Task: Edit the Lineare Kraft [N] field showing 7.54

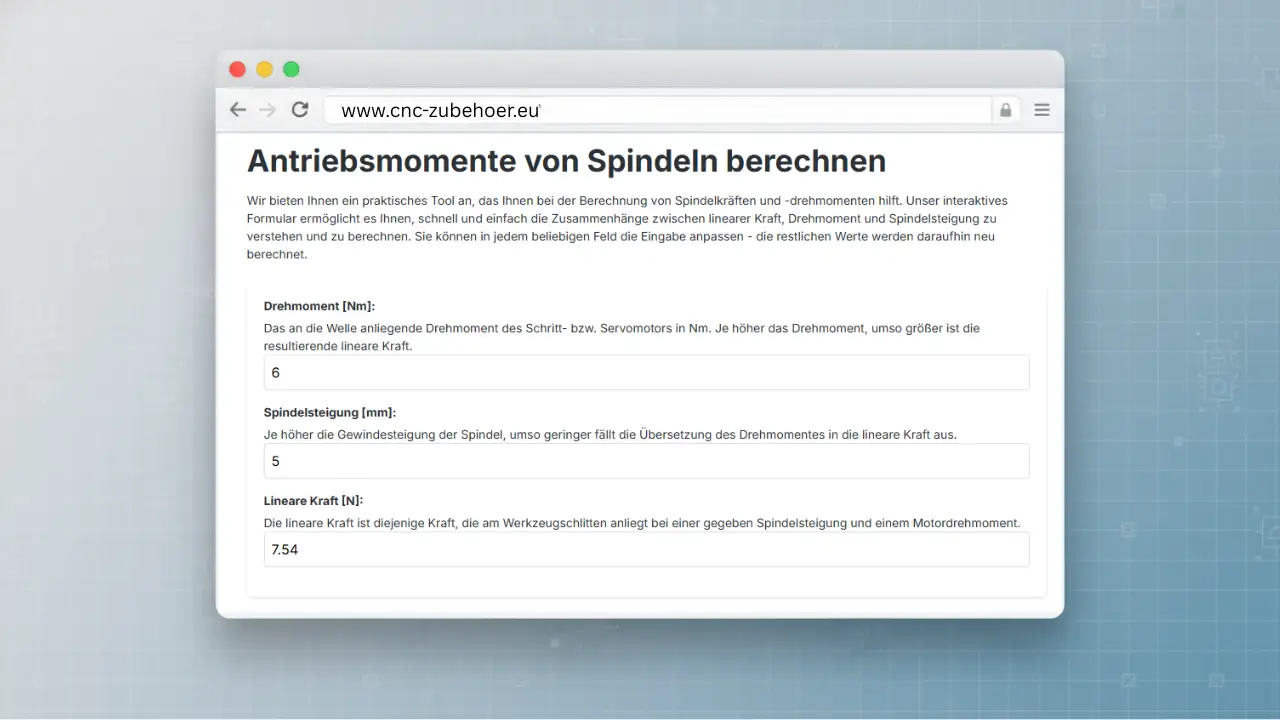Action: (646, 549)
